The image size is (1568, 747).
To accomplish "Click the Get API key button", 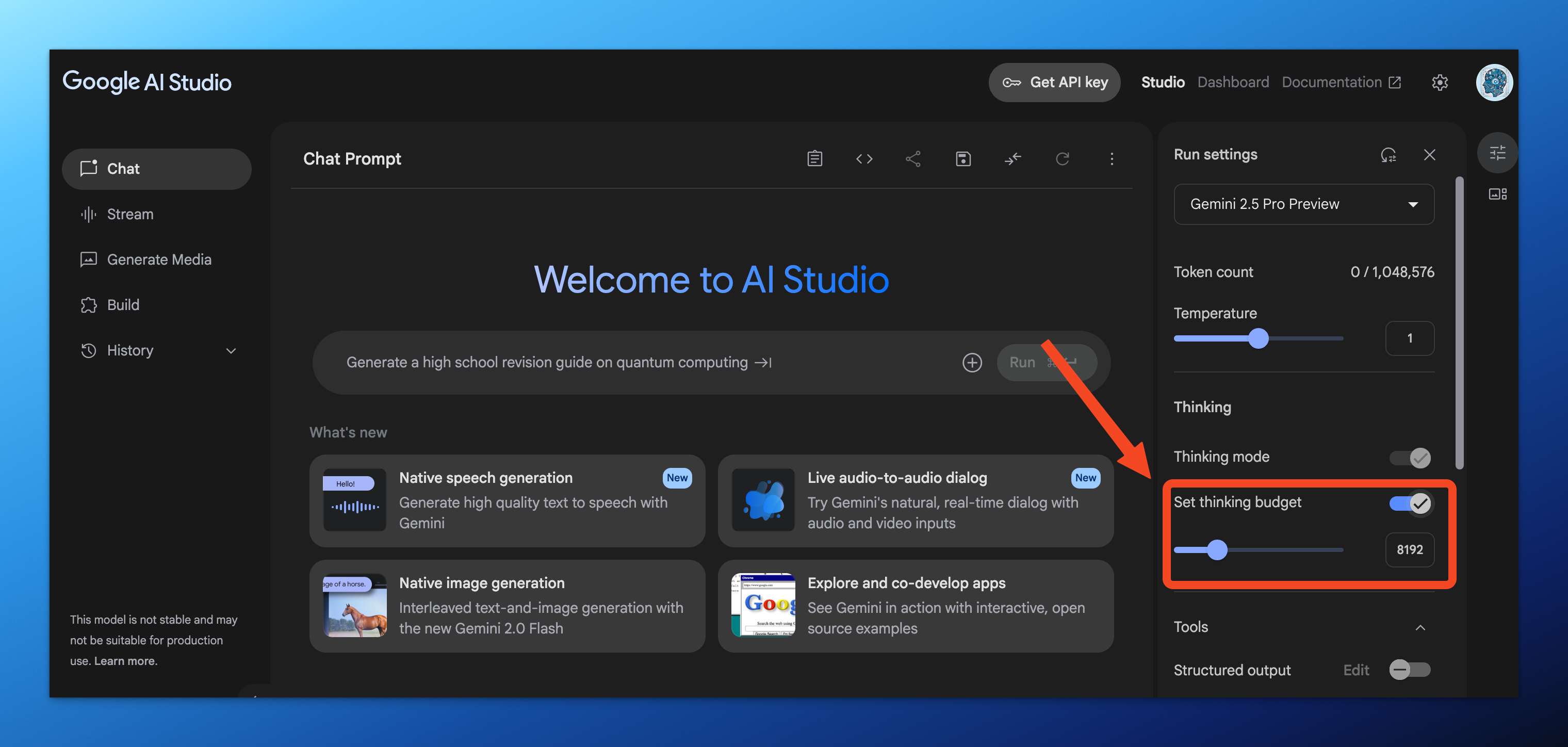I will [x=1054, y=82].
